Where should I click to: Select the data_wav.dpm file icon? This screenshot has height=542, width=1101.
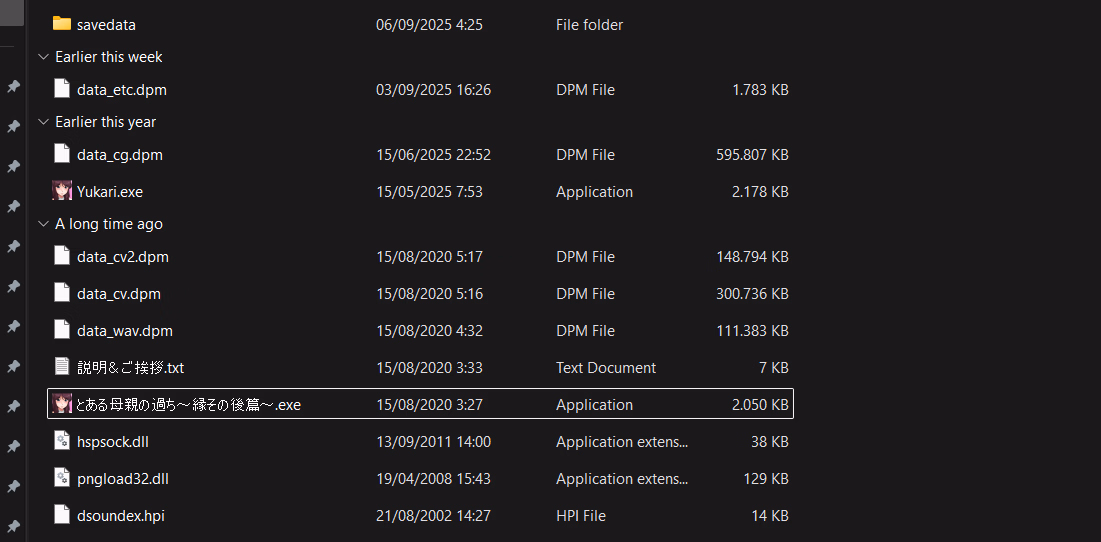pos(62,330)
